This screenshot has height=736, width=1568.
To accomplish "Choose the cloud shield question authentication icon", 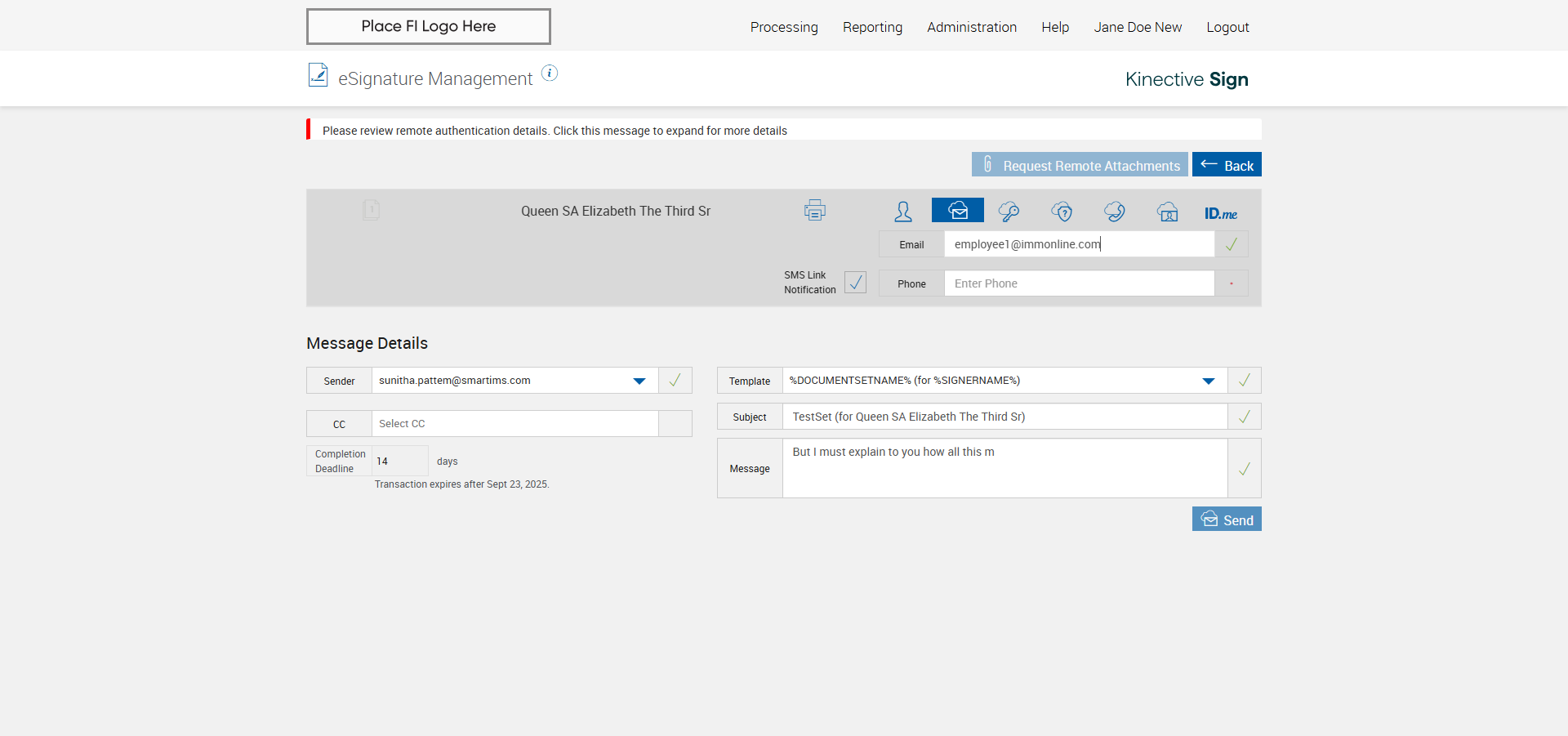I will pos(1062,212).
